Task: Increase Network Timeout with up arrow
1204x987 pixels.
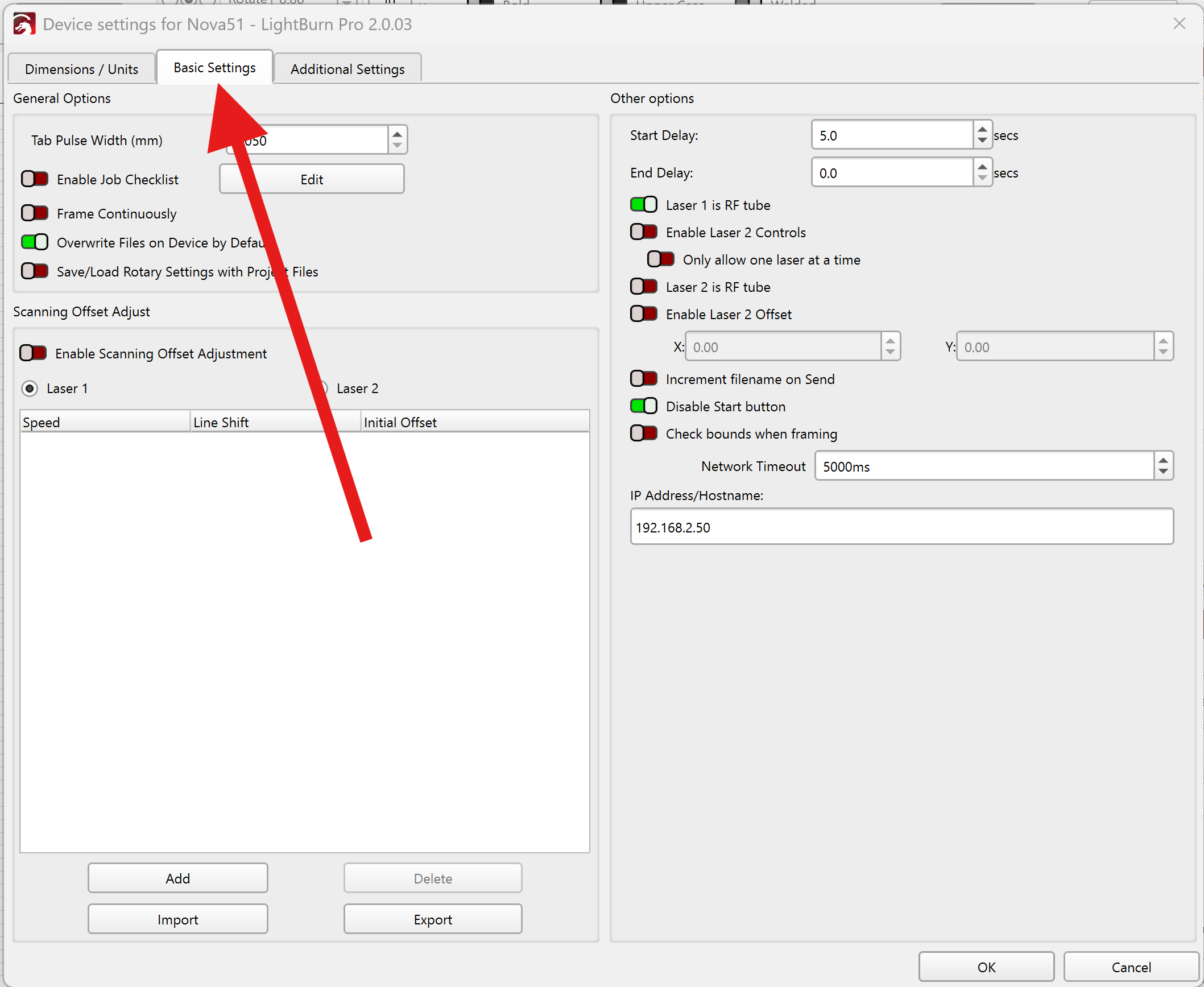Action: (1163, 460)
